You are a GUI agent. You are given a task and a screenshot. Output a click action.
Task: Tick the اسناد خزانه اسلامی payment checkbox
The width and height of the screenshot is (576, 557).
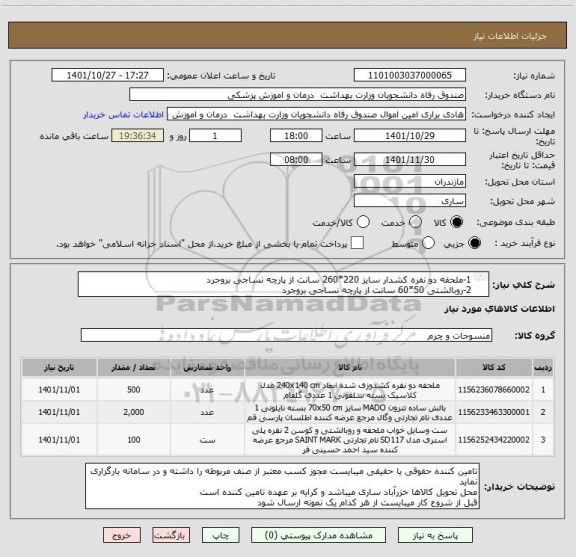tap(357, 243)
